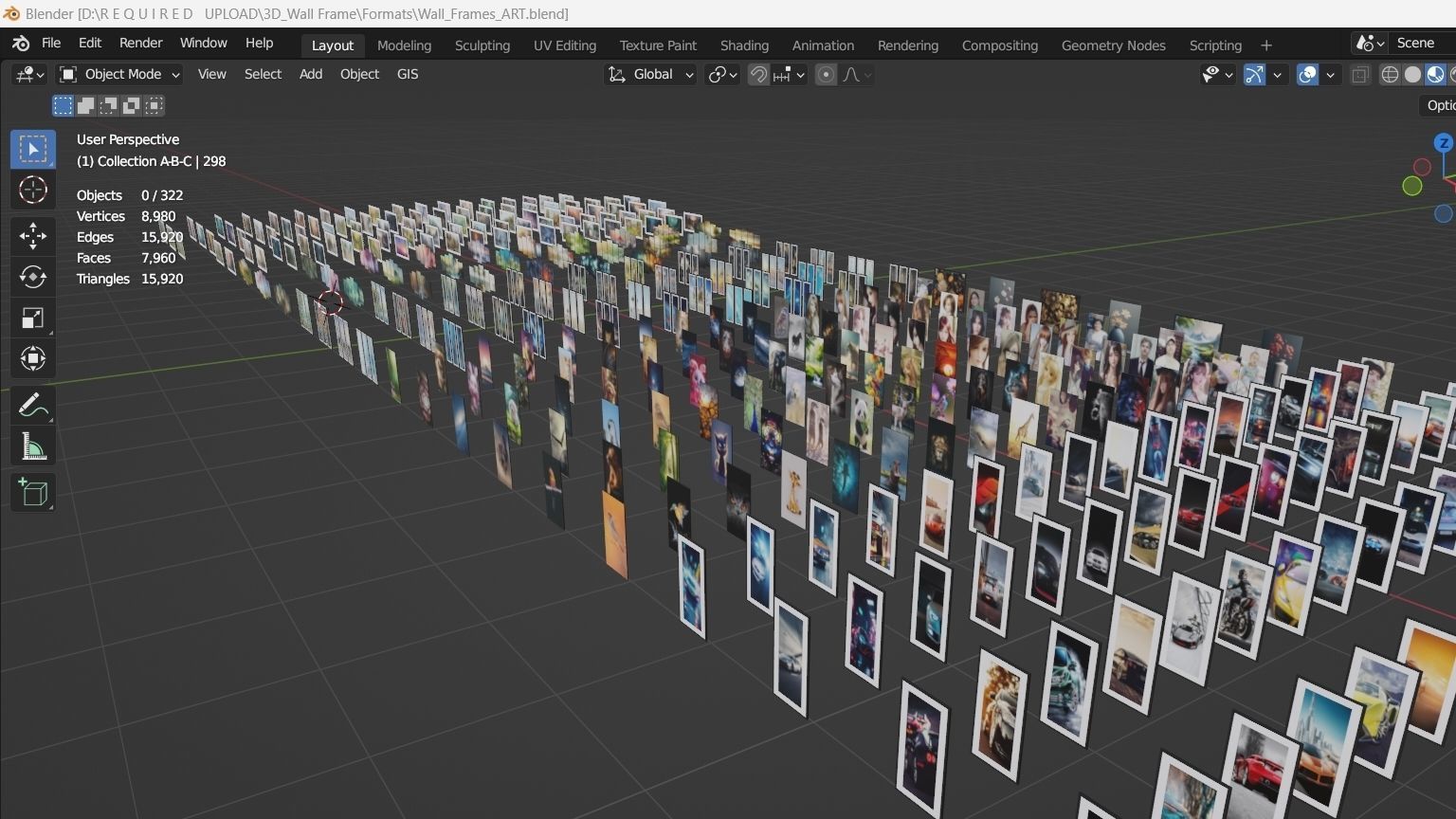
Task: Switch to the Geometry Nodes workspace tab
Action: [x=1114, y=45]
